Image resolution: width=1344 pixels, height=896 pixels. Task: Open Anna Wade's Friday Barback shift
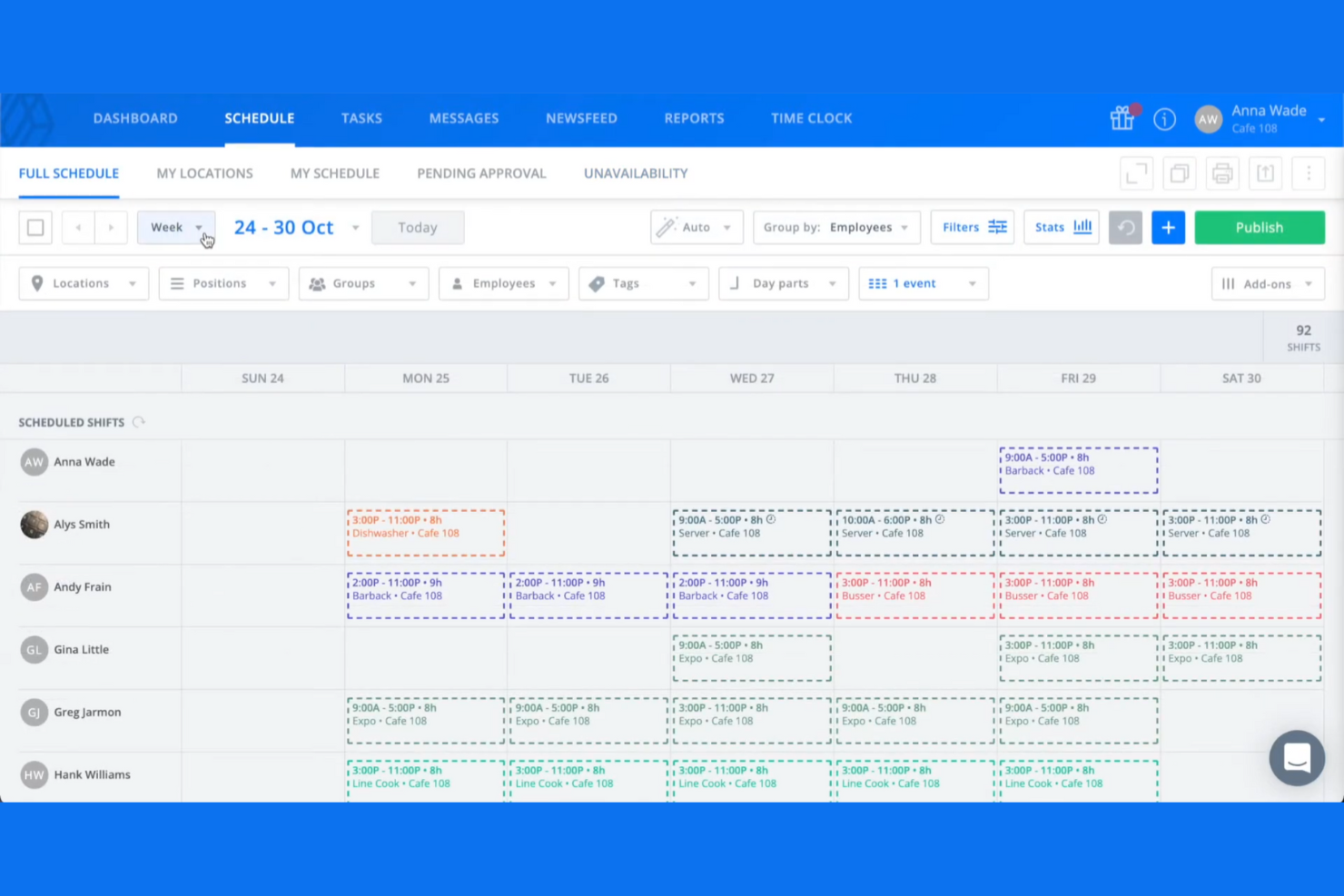1077,468
